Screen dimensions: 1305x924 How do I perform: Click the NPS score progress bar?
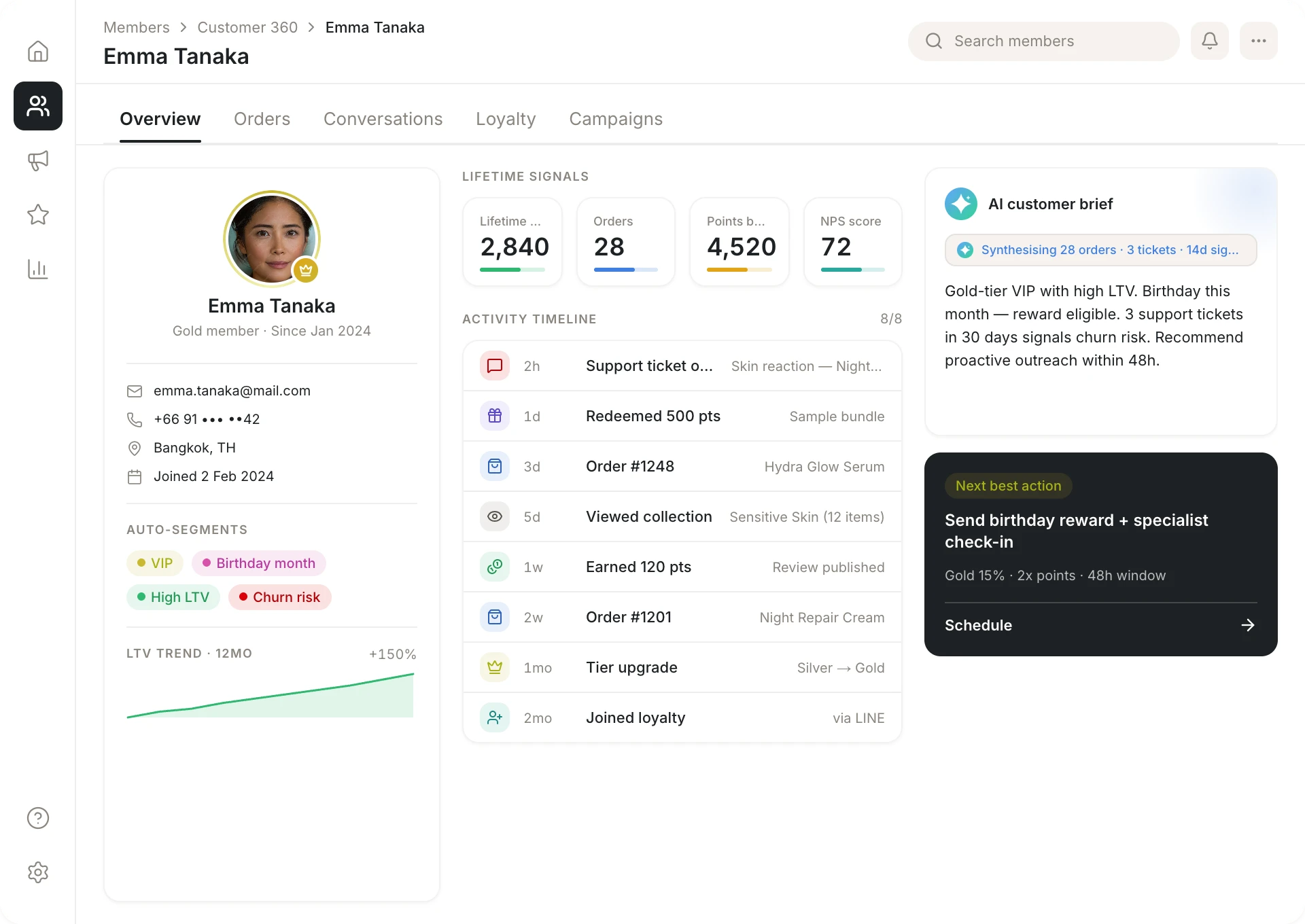[853, 270]
